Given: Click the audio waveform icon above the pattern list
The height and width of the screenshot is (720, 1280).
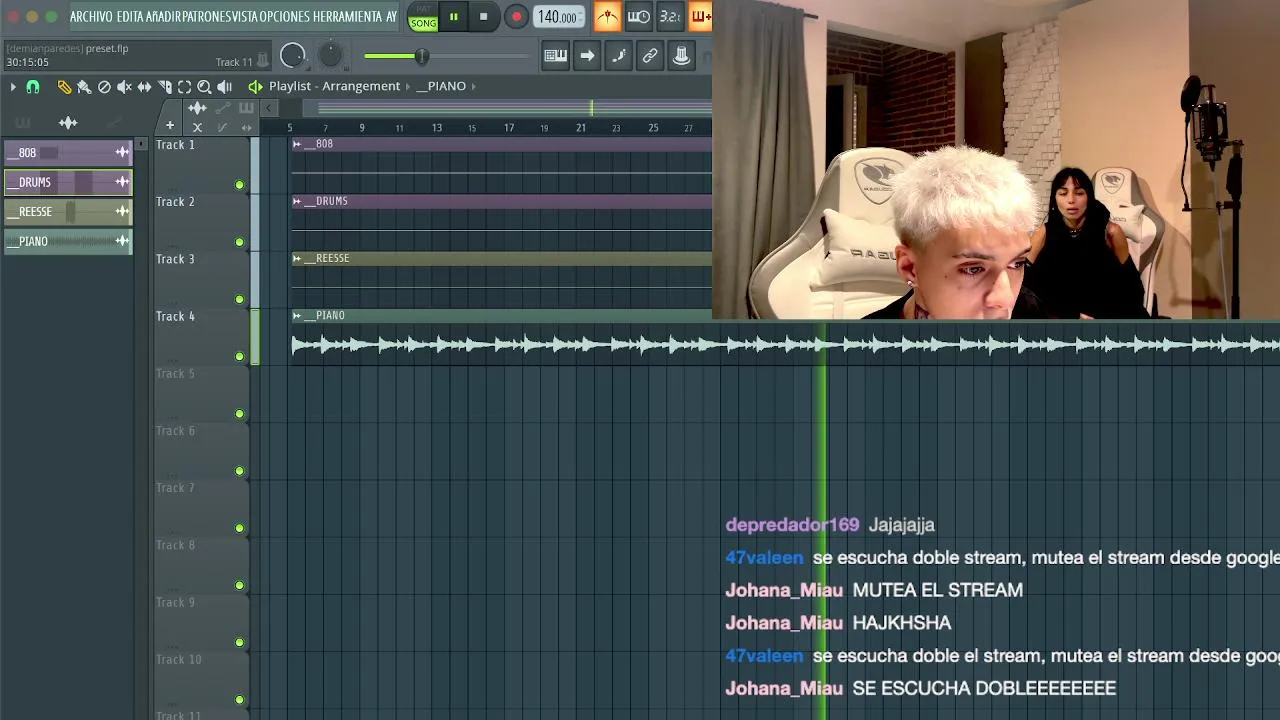Looking at the screenshot, I should (x=68, y=123).
